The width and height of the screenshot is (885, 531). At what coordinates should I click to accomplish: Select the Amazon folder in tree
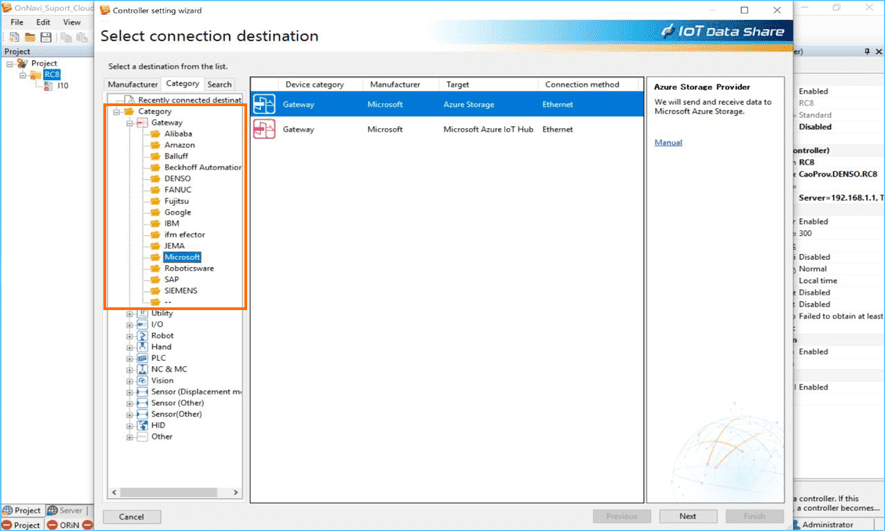[x=179, y=145]
